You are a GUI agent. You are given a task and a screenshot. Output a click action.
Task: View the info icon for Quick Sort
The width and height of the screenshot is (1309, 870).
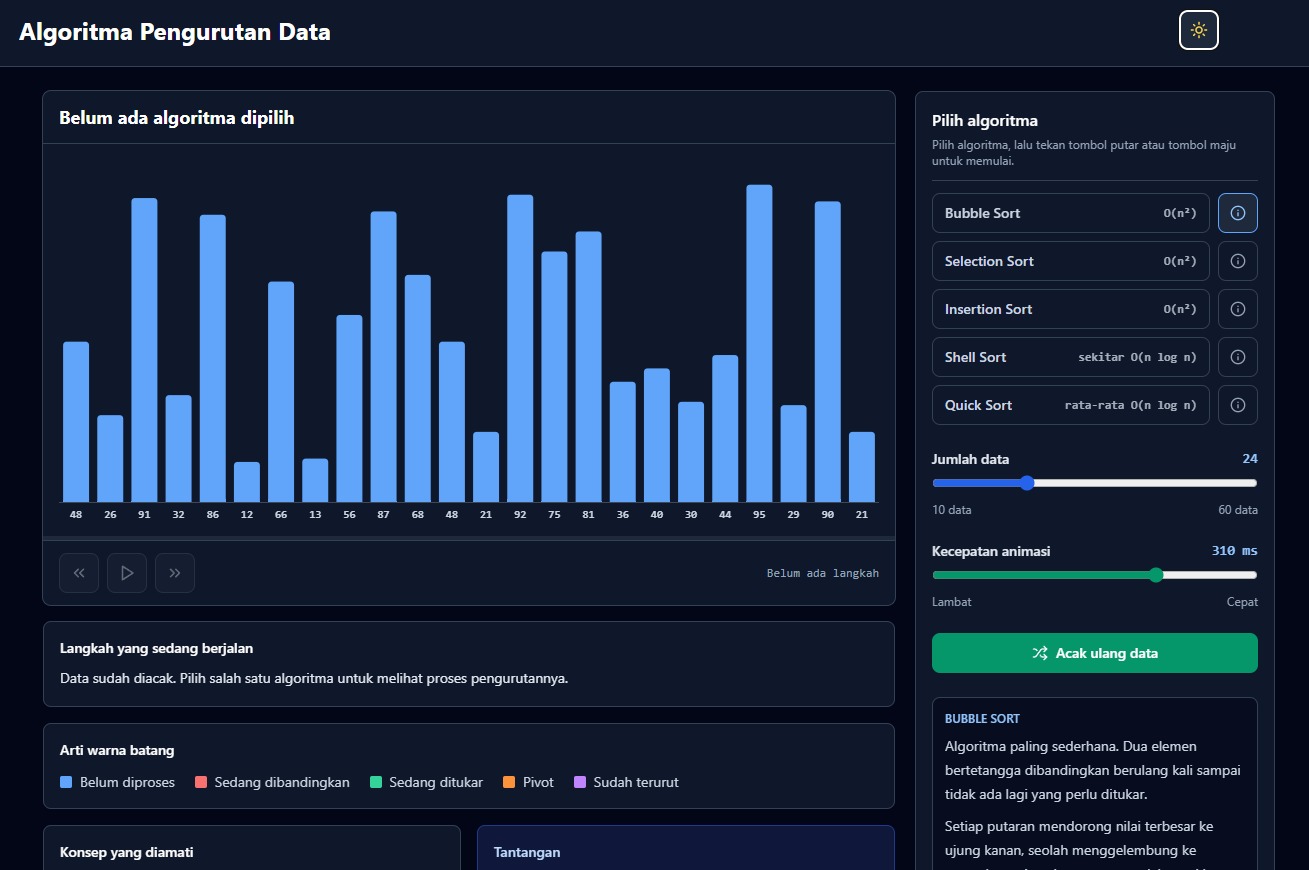click(x=1238, y=405)
